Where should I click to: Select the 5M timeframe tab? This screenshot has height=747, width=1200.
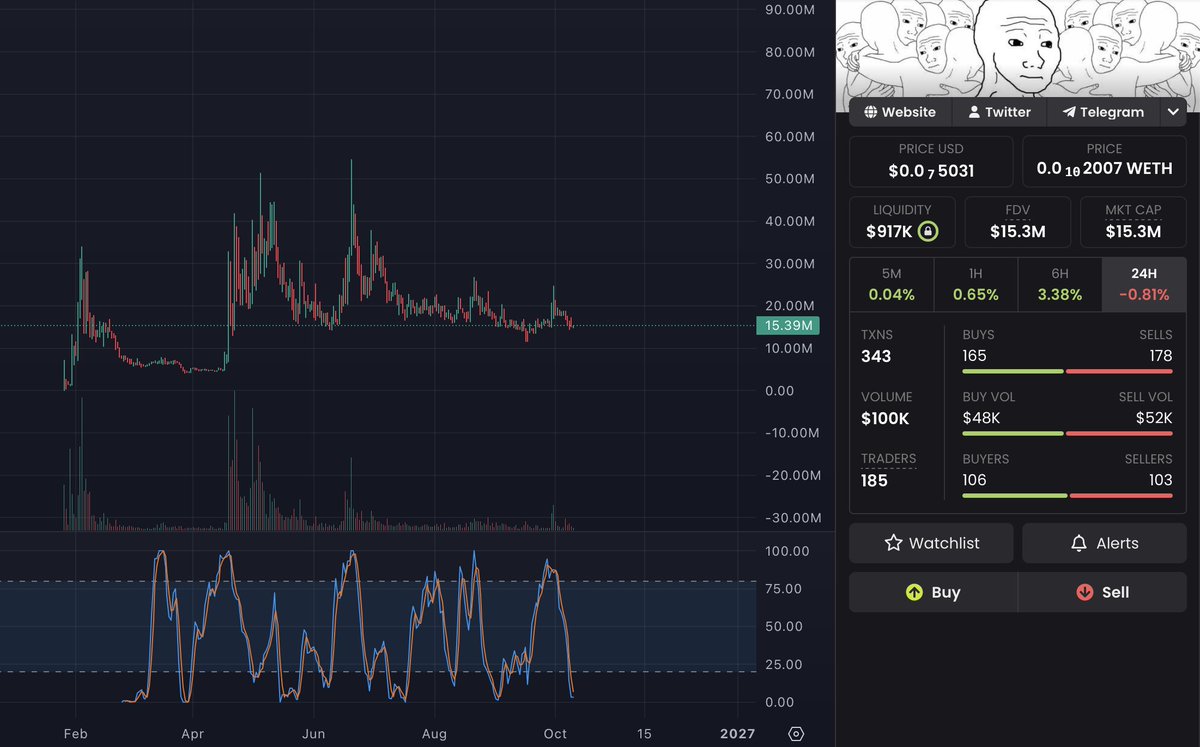(892, 284)
